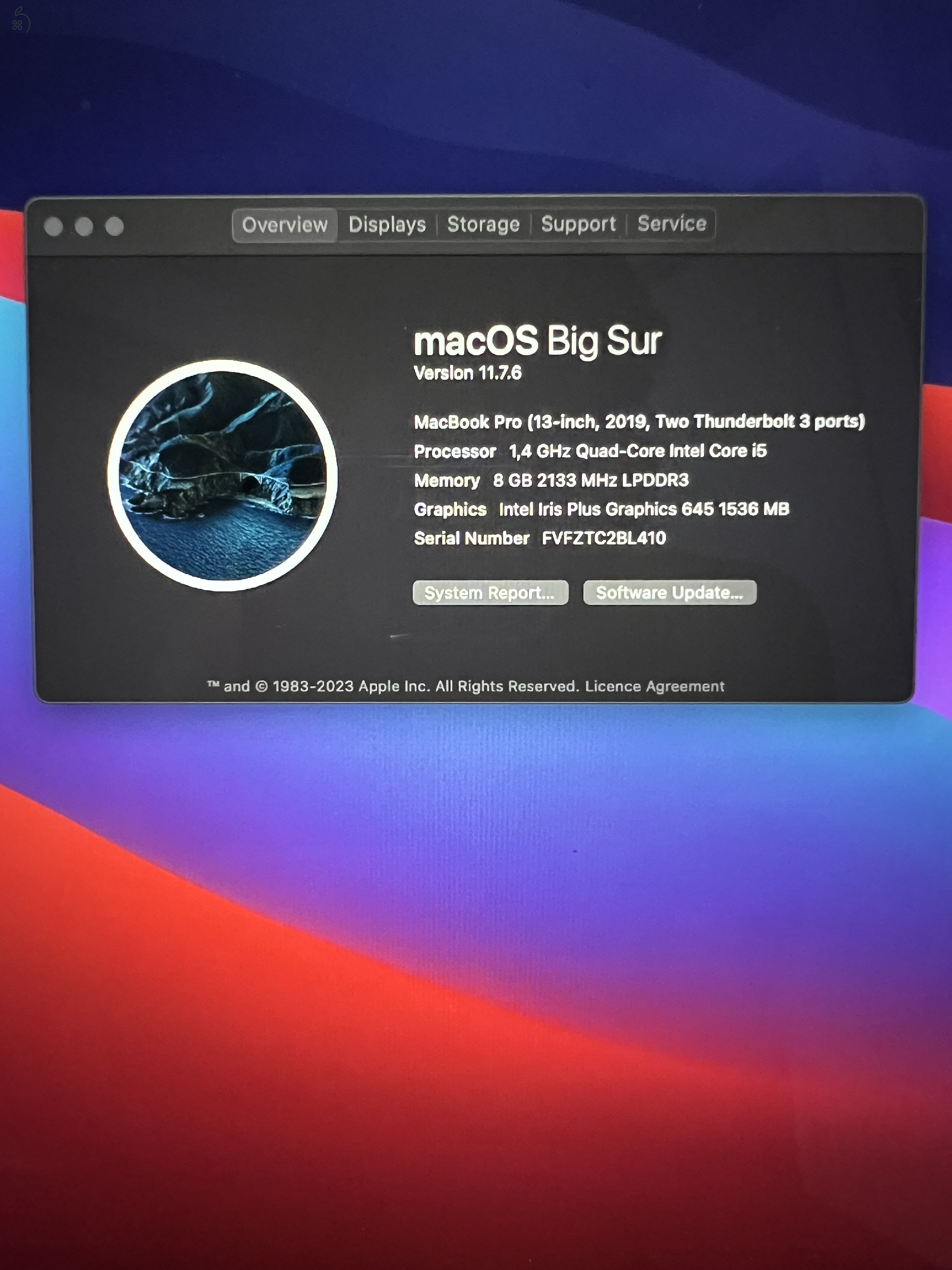Image resolution: width=952 pixels, height=1270 pixels.
Task: Click the macOS Big Sur wallpaper icon
Action: [x=223, y=475]
